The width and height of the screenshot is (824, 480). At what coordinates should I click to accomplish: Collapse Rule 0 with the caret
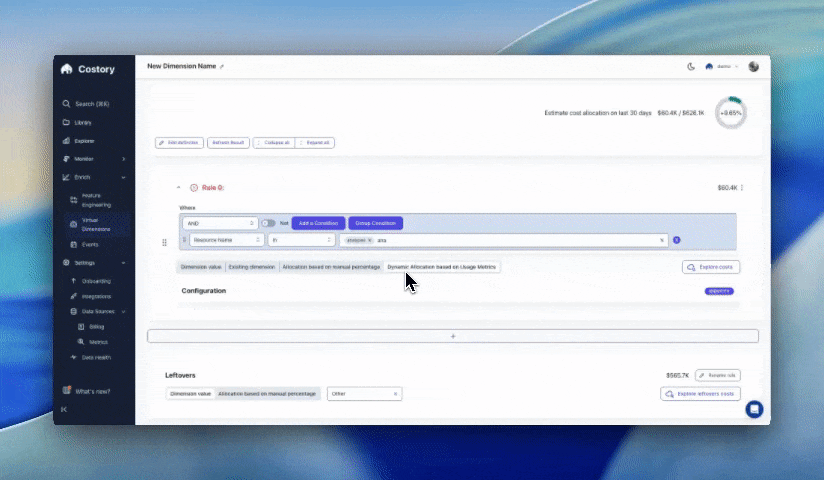point(179,188)
